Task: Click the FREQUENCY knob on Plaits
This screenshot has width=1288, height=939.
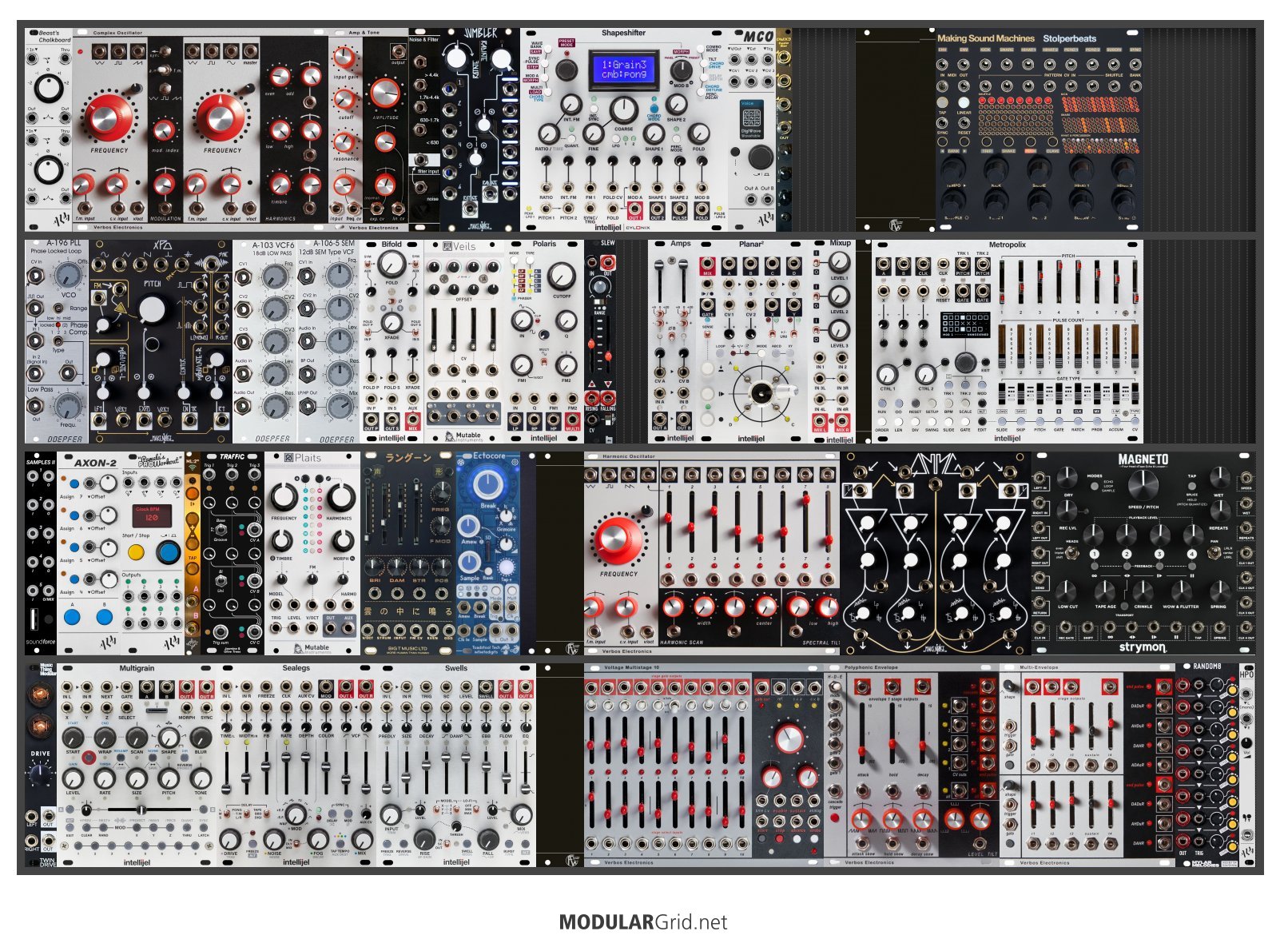Action: (x=285, y=497)
